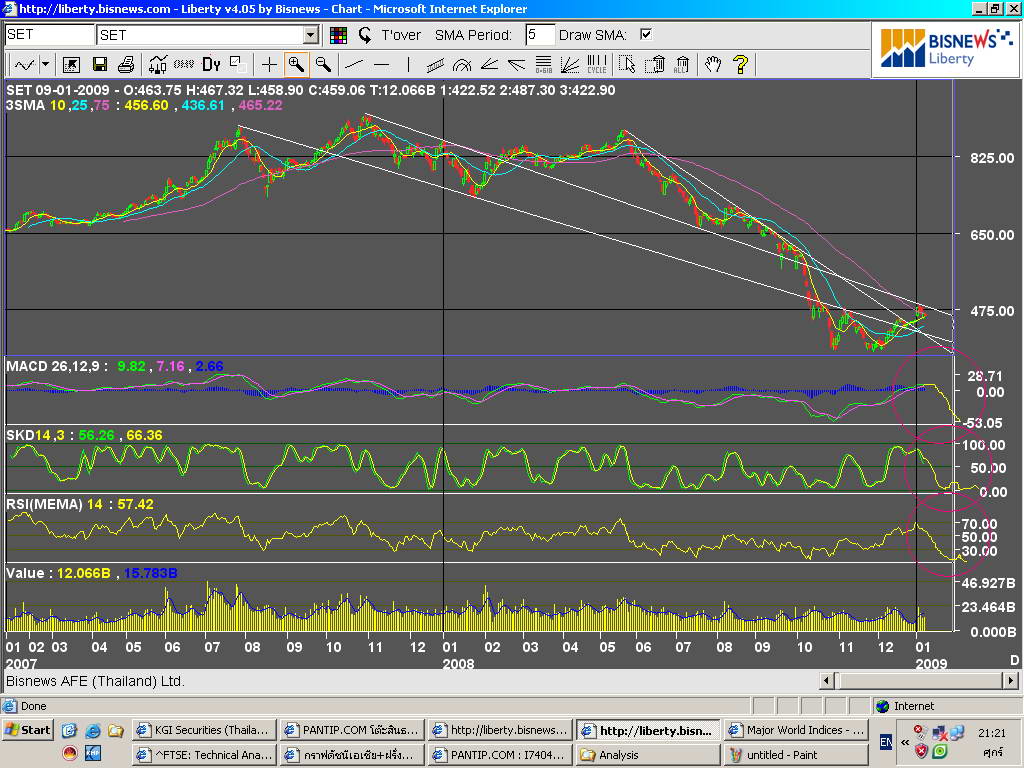Screen dimensions: 1024x768
Task: Select the speed resistance fan tool
Action: [516, 64]
